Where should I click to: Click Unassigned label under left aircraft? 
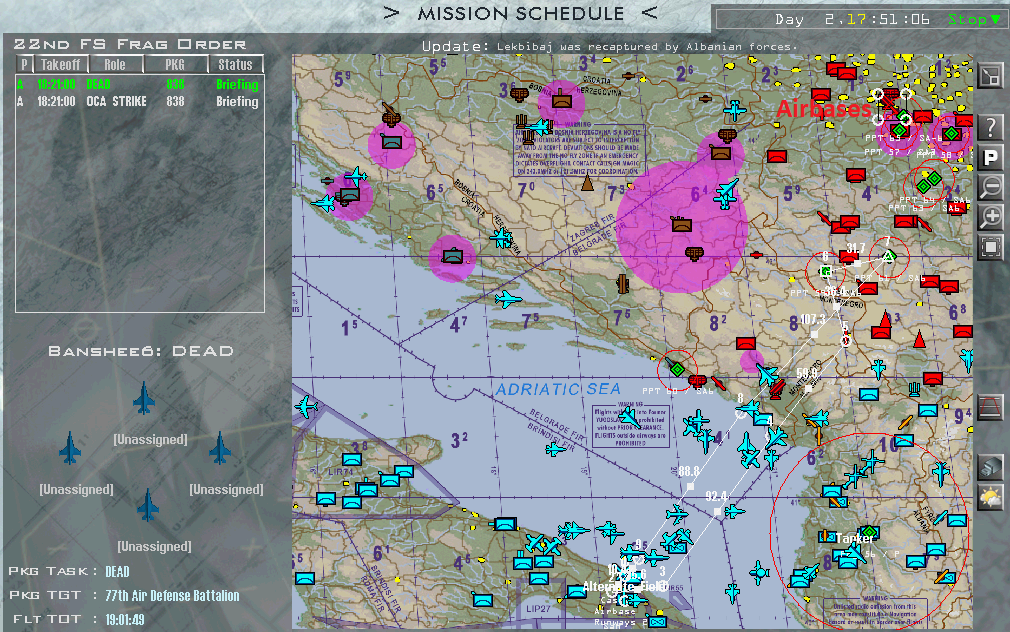pos(76,490)
